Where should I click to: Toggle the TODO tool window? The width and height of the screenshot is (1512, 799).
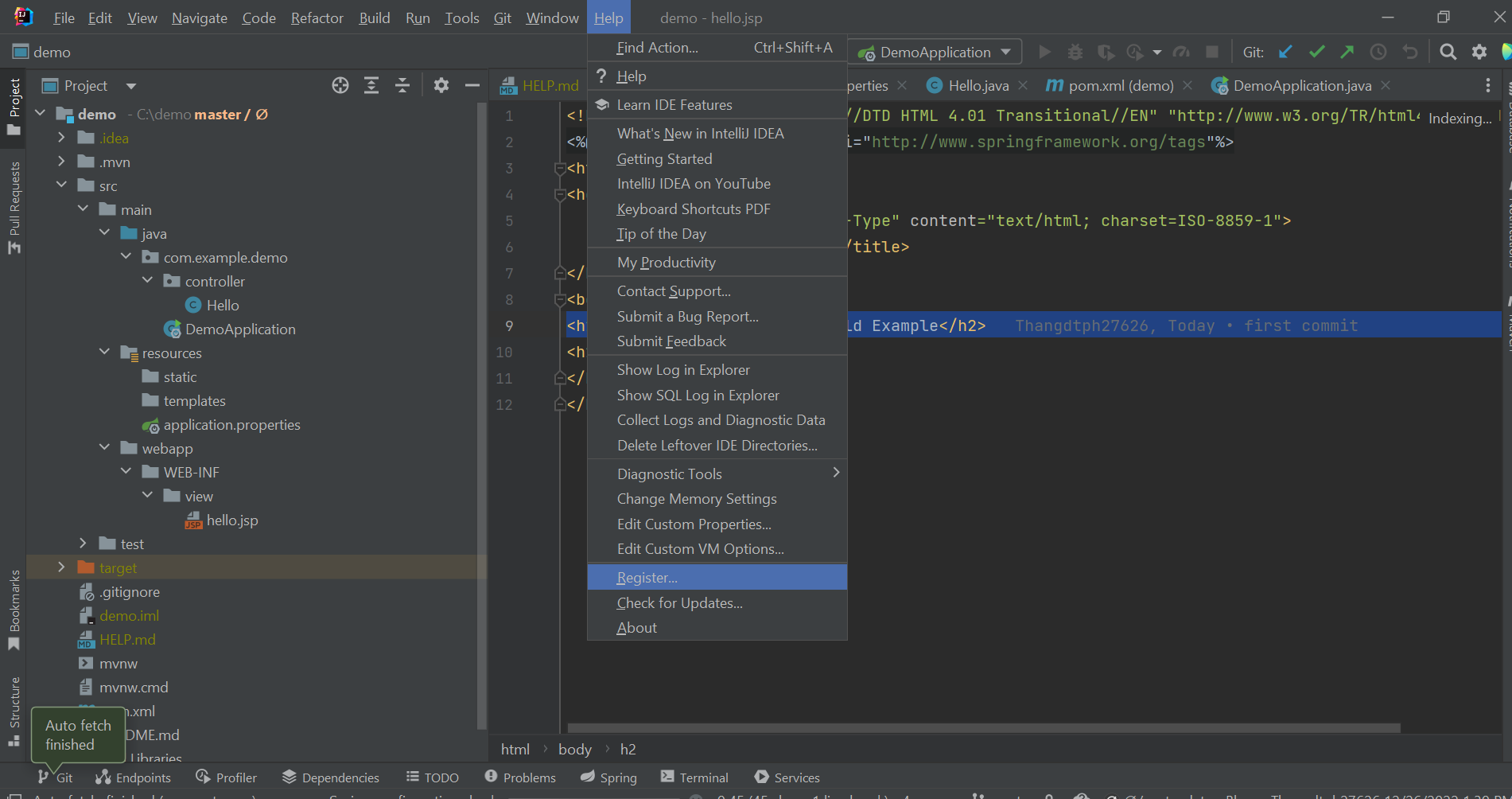click(x=433, y=778)
